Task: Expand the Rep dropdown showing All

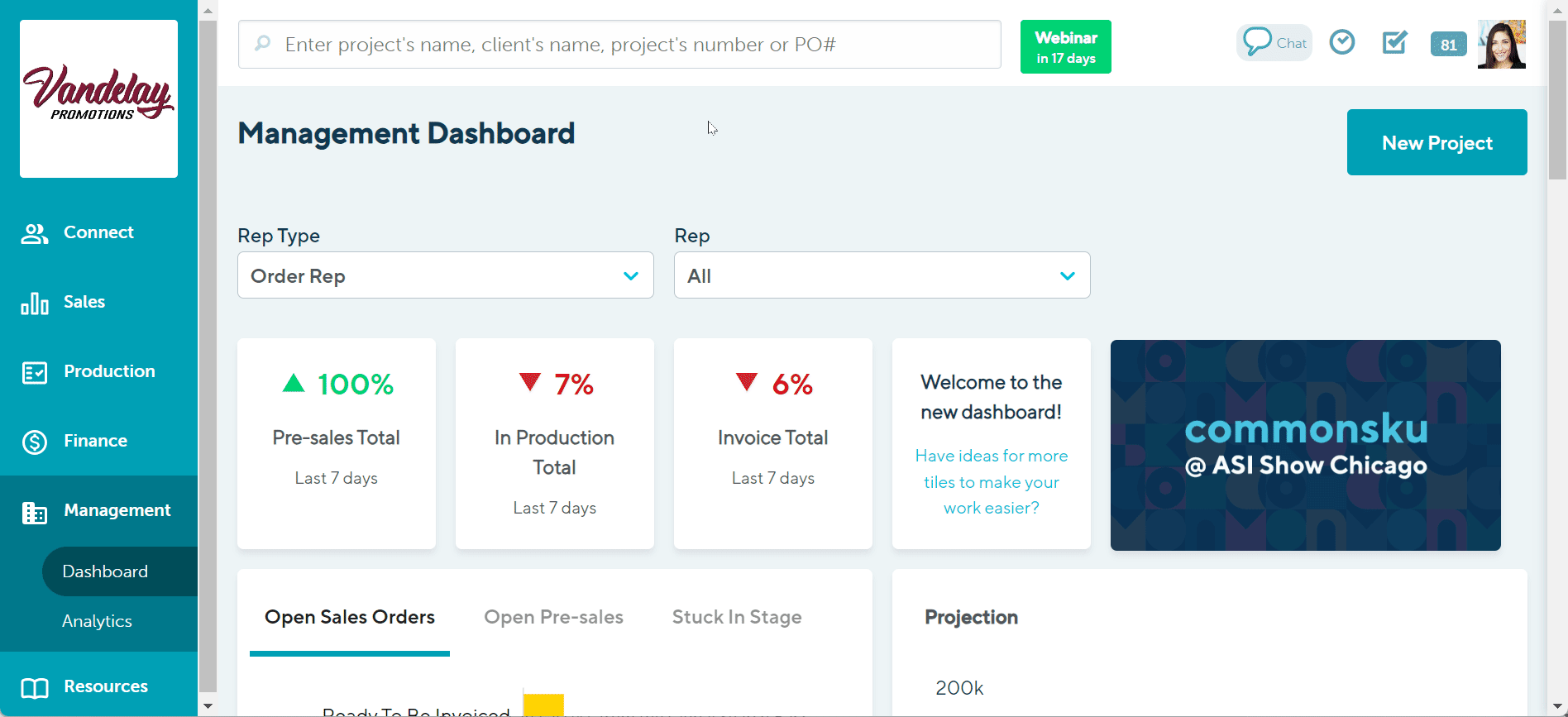Action: (882, 275)
